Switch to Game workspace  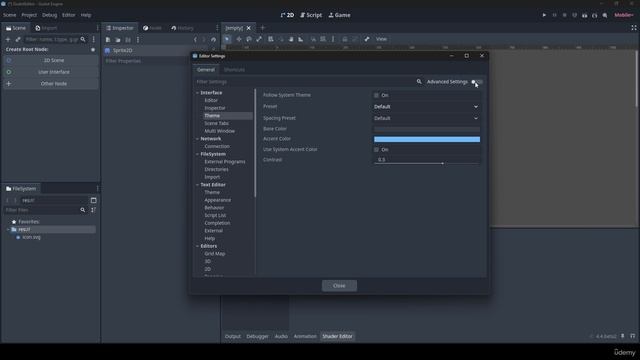(x=339, y=15)
